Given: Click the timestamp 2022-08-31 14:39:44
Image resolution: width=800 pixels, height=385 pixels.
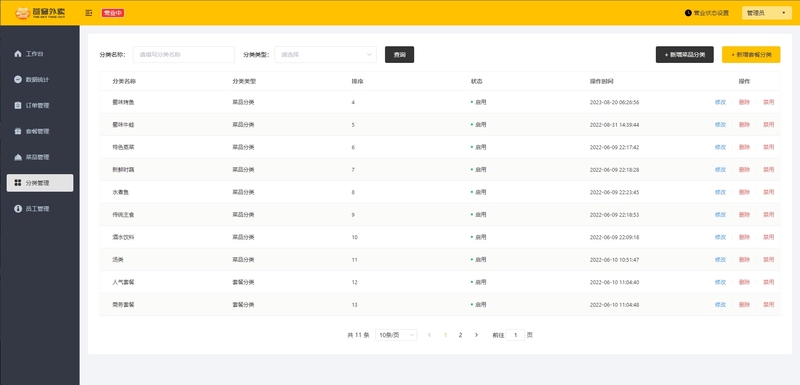Looking at the screenshot, I should point(614,124).
